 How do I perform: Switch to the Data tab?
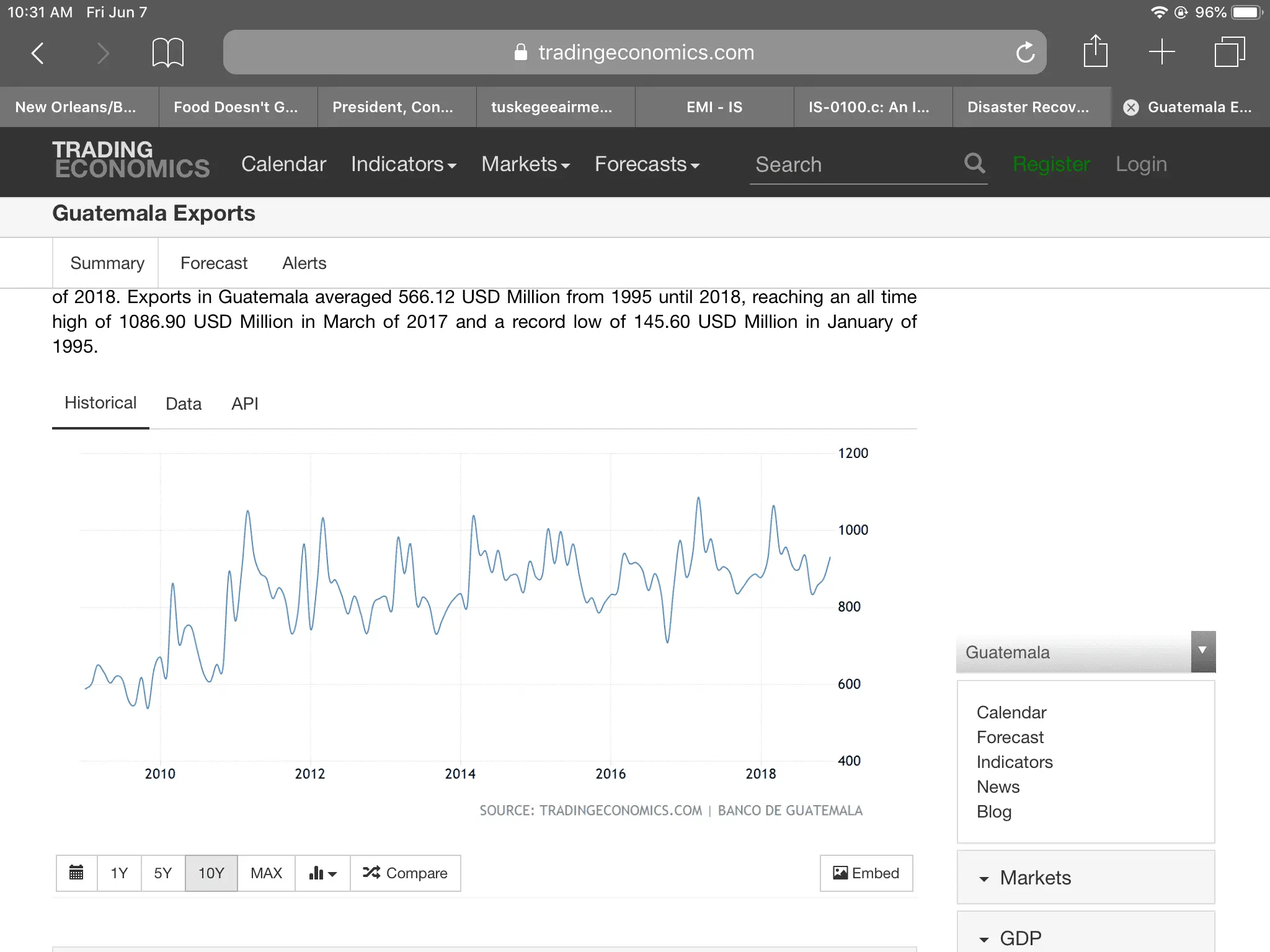tap(184, 404)
